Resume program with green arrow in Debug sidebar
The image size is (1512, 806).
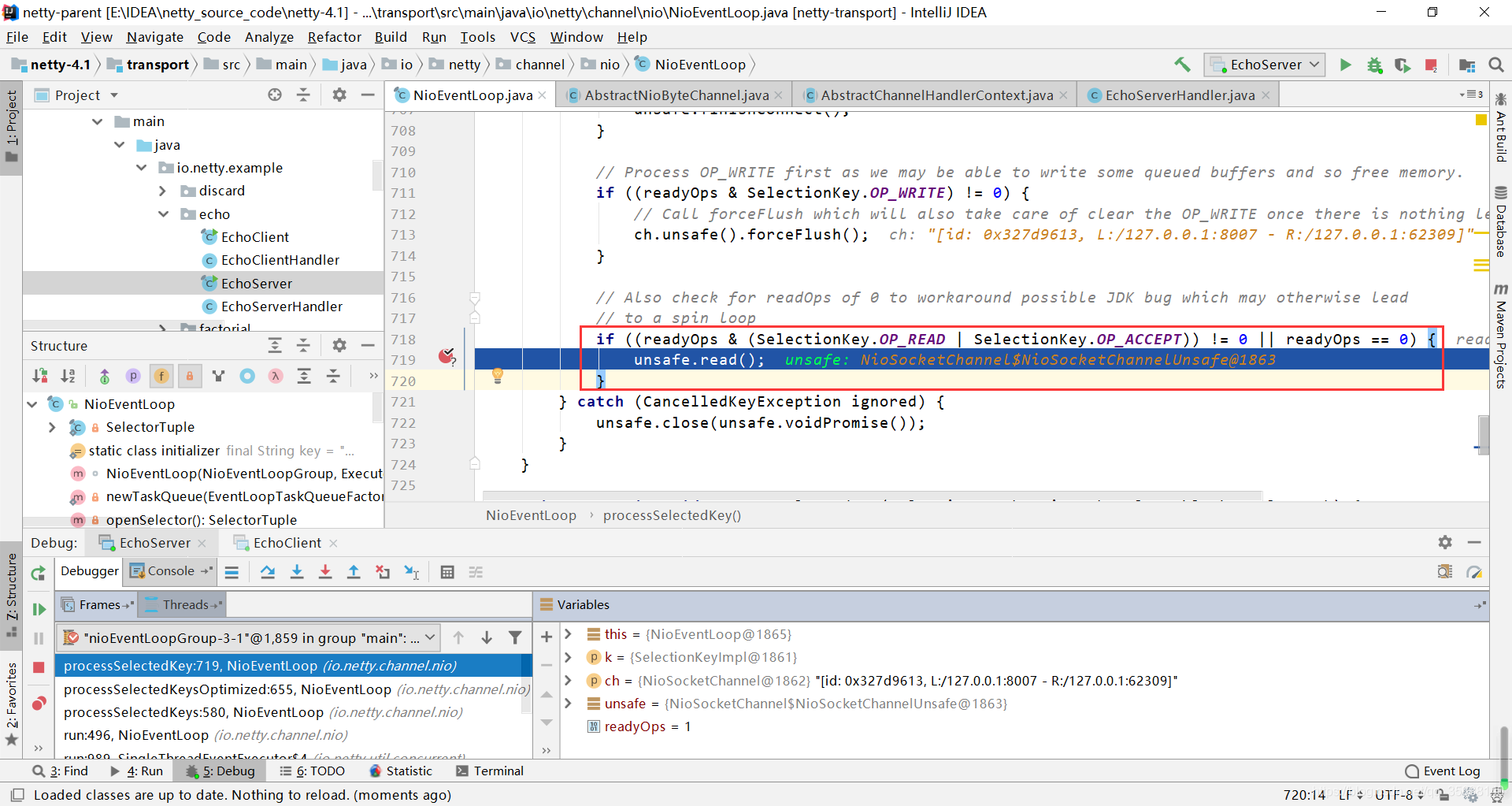[38, 609]
